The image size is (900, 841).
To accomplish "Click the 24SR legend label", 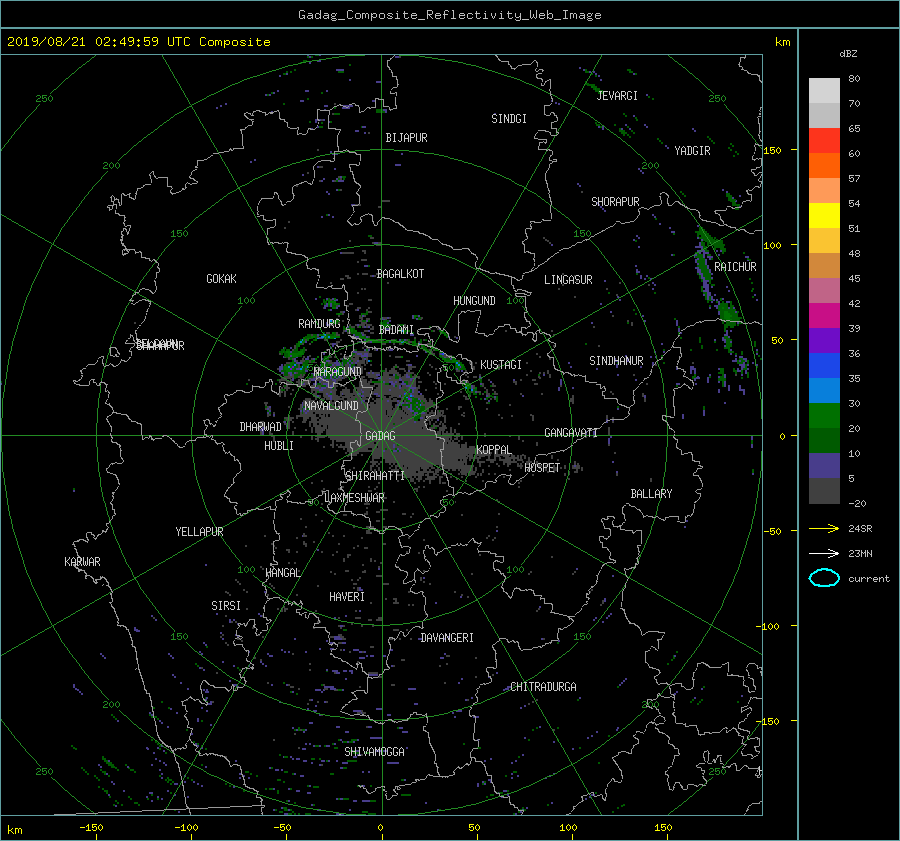I will pyautogui.click(x=860, y=528).
